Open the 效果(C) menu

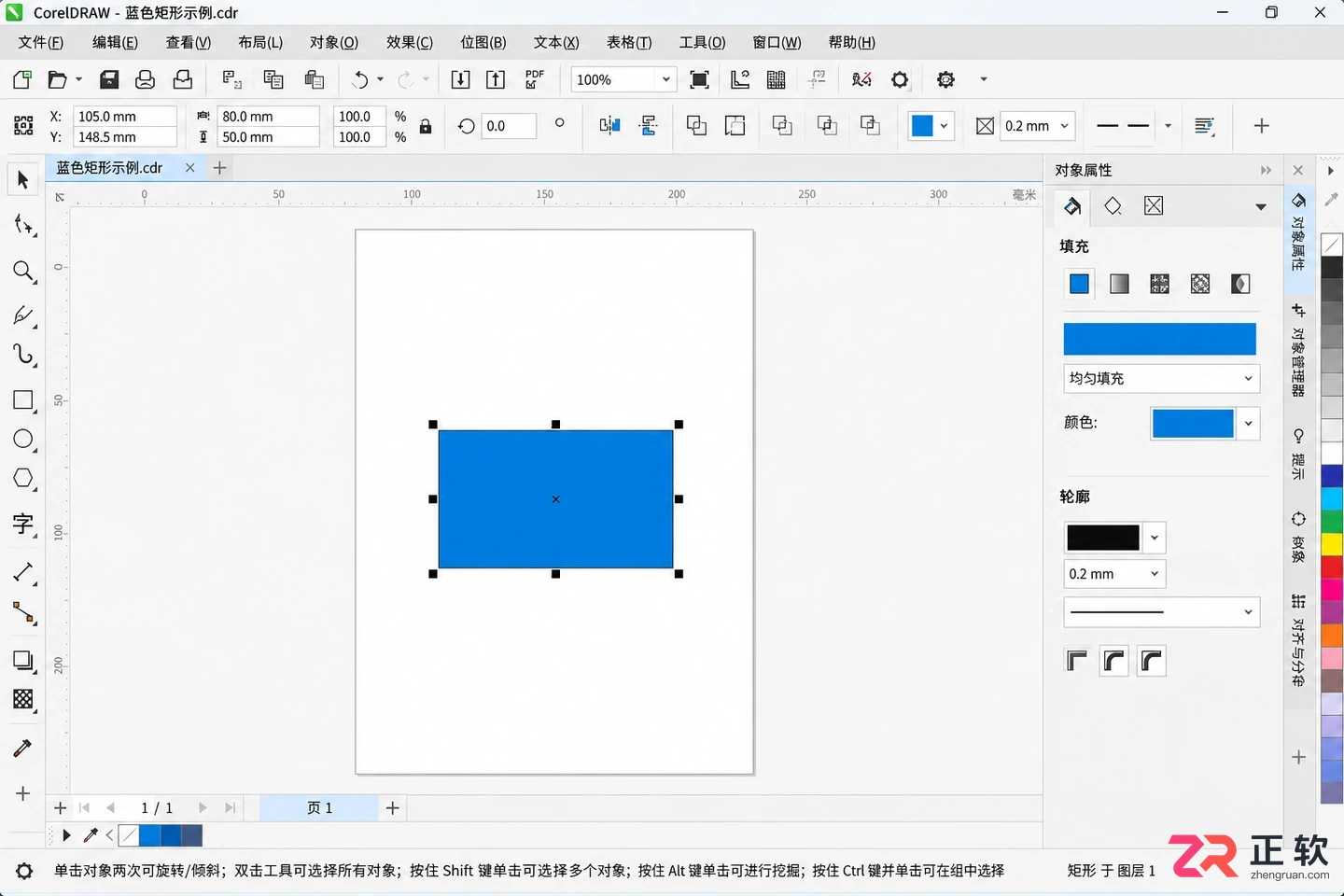click(410, 42)
